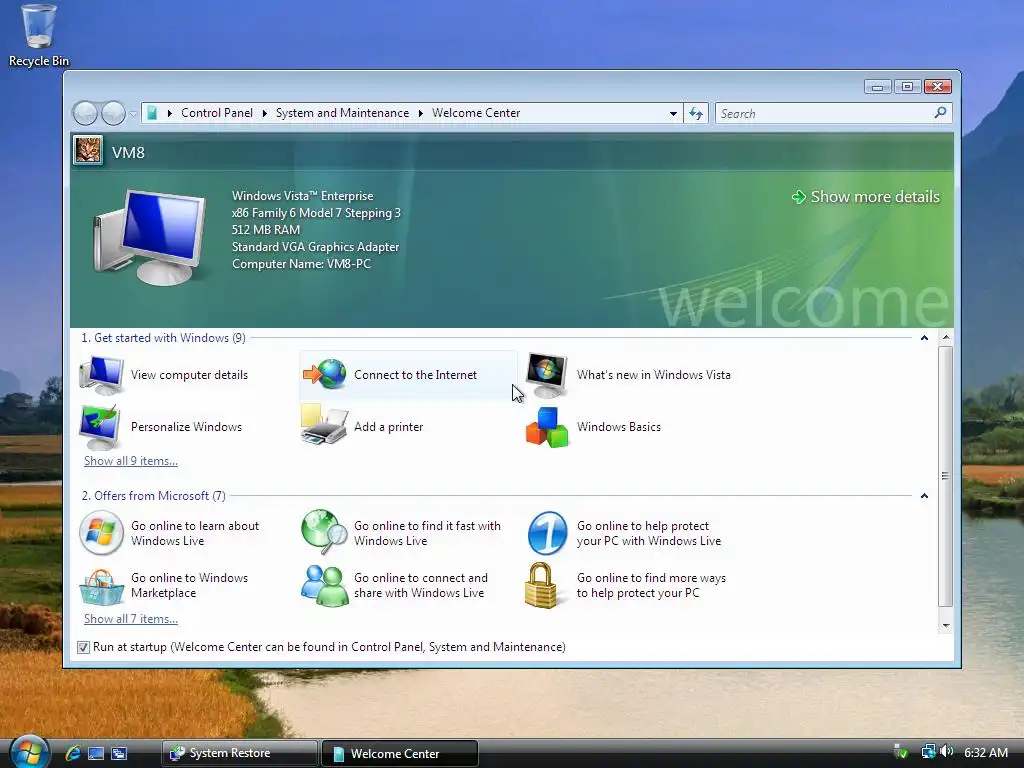
Task: Select the padlock protect your PC icon
Action: 541,585
